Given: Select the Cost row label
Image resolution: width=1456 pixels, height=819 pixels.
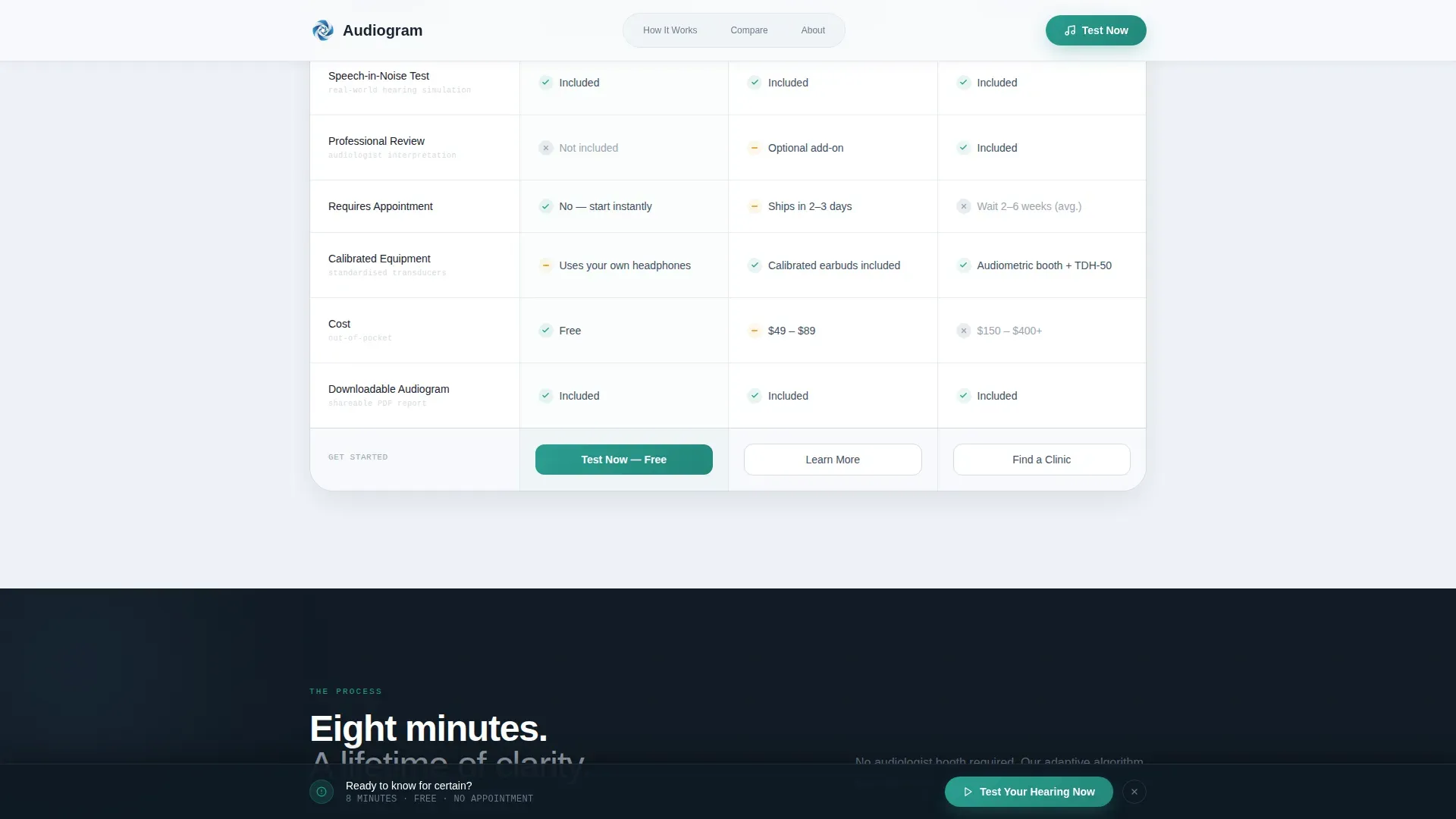Looking at the screenshot, I should 339,324.
